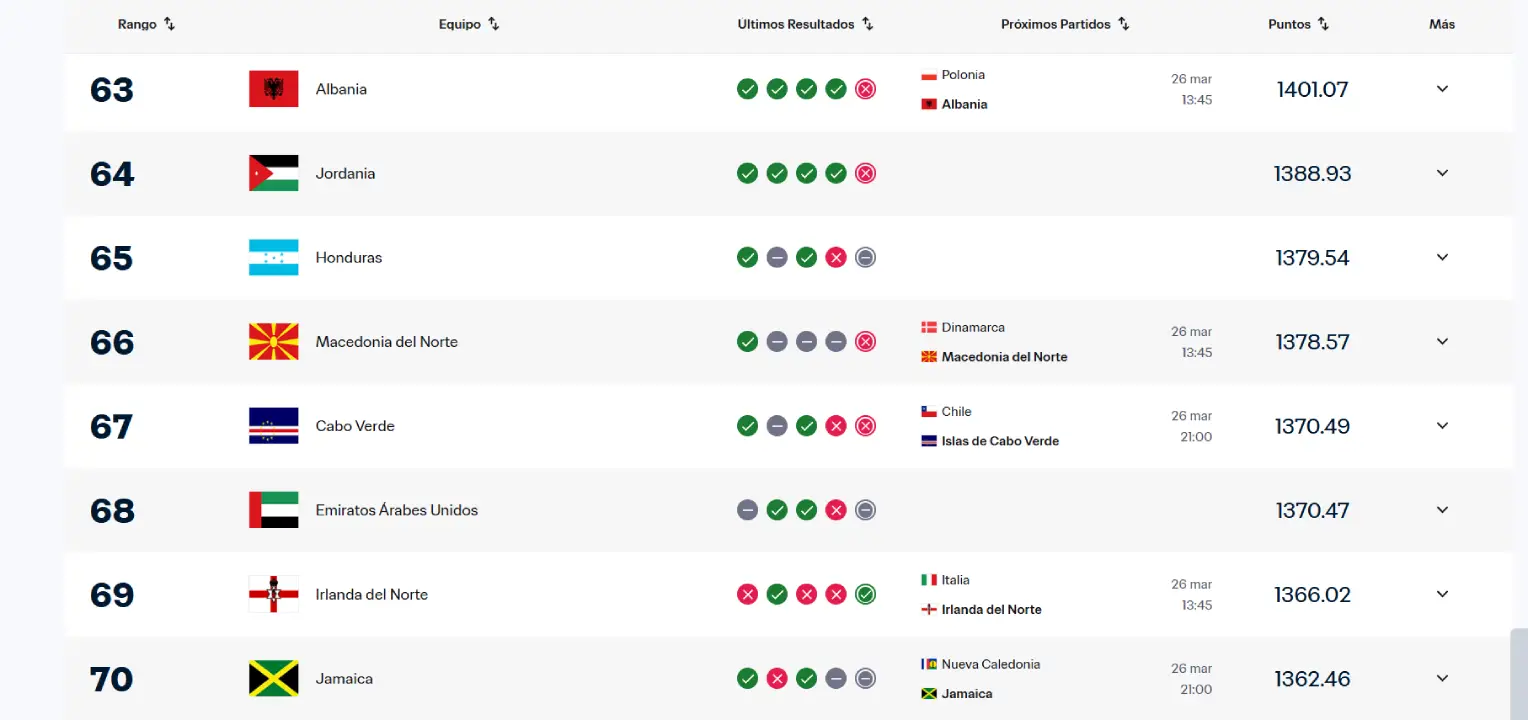Expand Irlanda del Norte row chevron
Image resolution: width=1528 pixels, height=720 pixels.
tap(1442, 594)
